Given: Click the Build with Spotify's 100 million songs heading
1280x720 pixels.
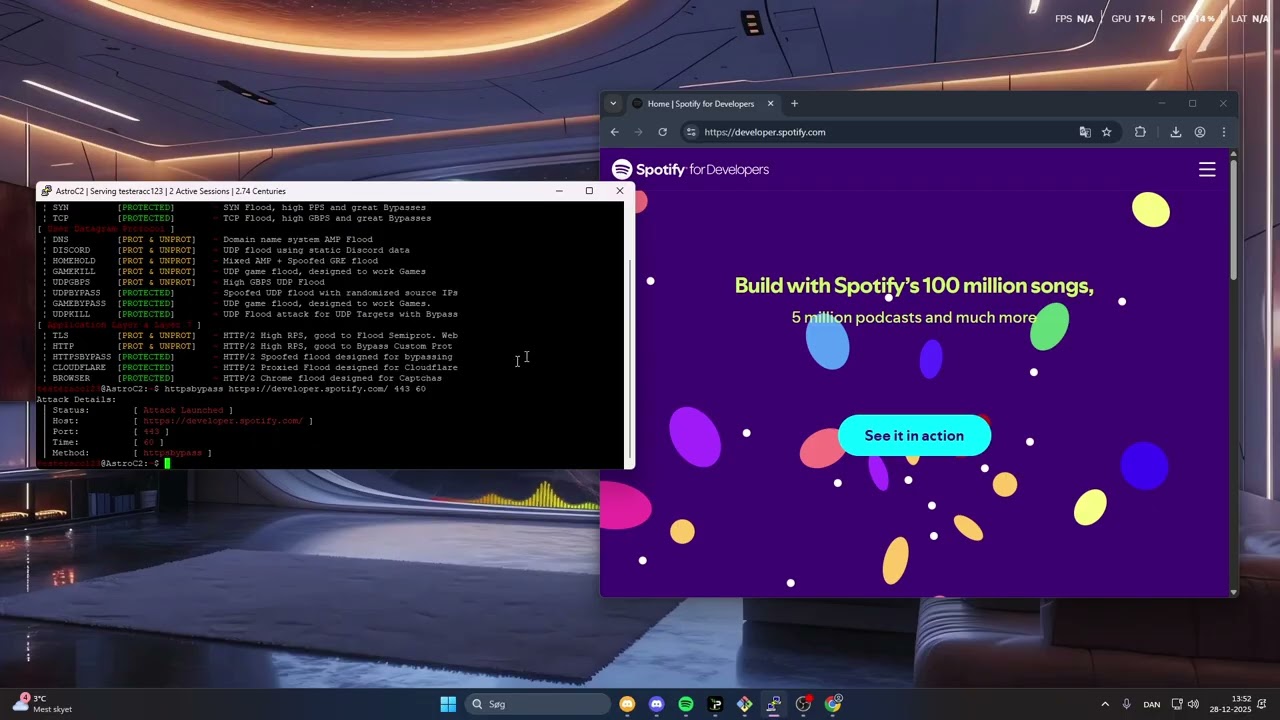Looking at the screenshot, I should [914, 286].
